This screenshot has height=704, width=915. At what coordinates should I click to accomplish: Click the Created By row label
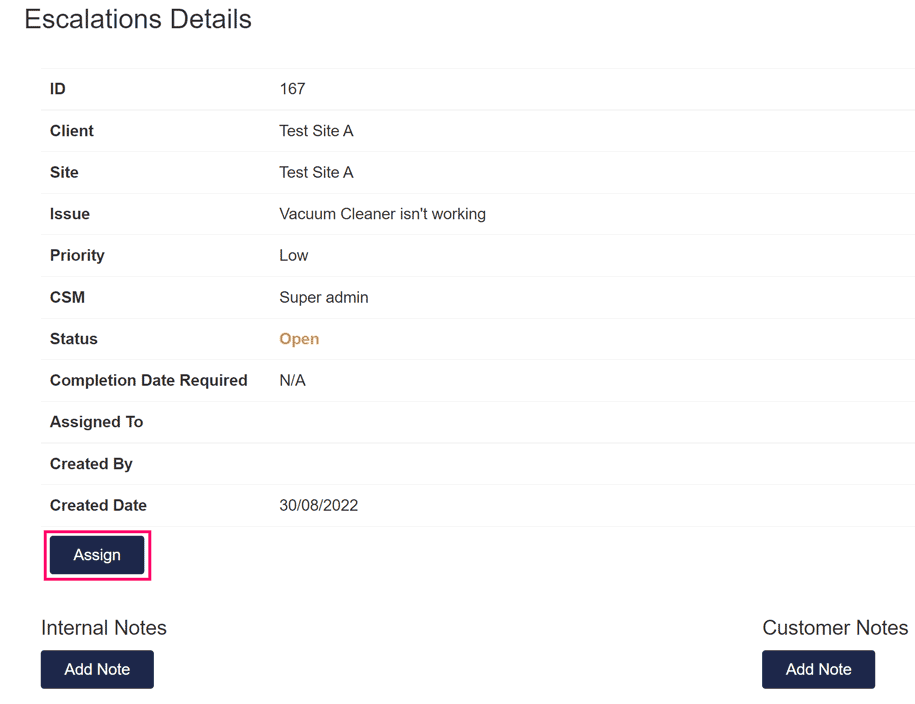click(x=91, y=464)
